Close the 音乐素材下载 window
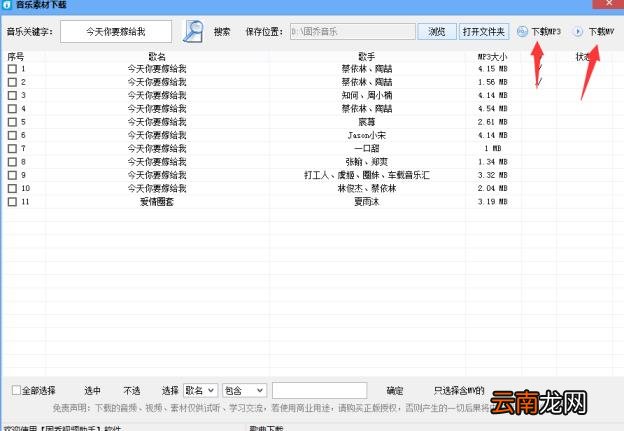 pyautogui.click(x=608, y=4)
